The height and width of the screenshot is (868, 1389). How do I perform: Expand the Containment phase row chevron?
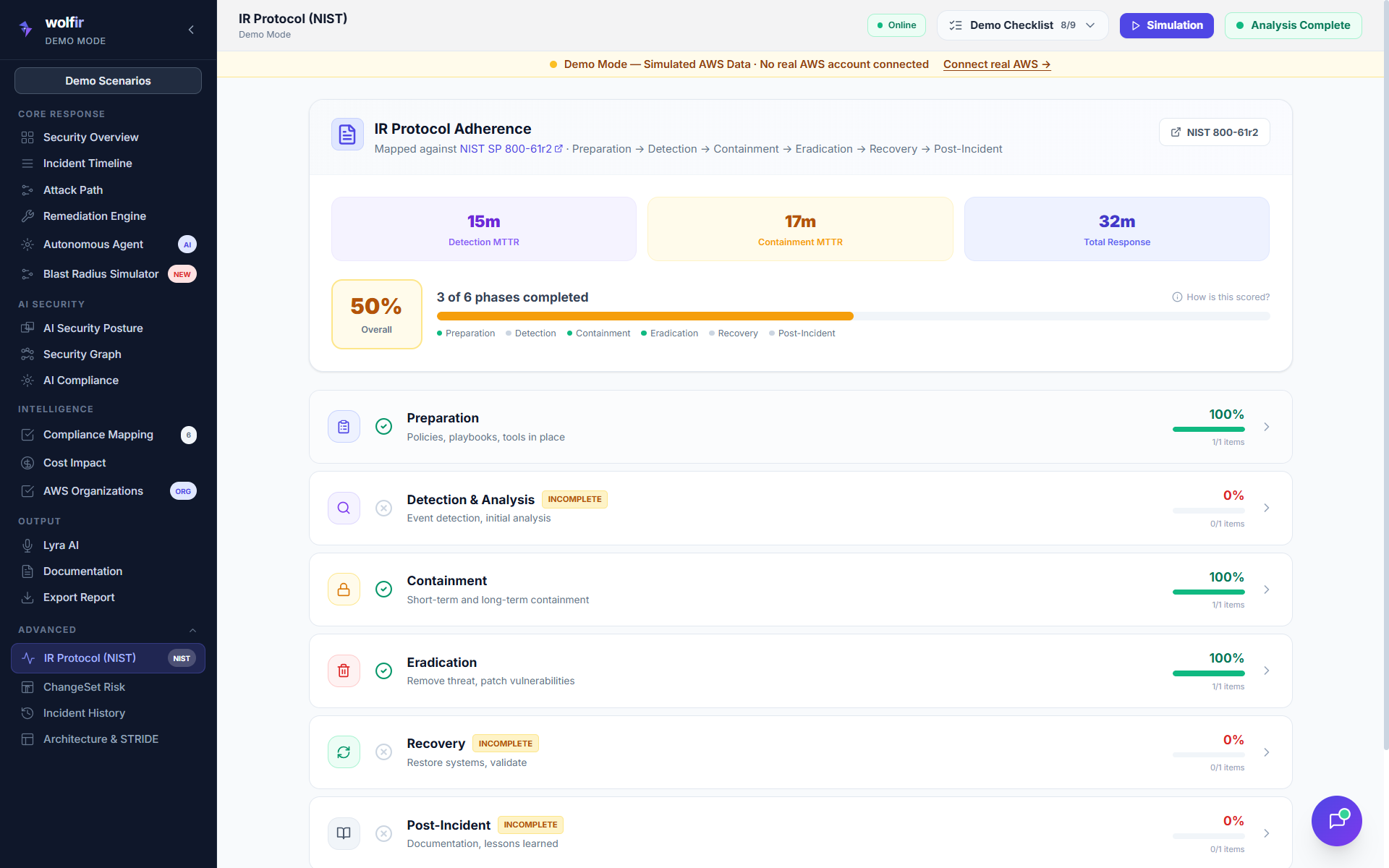pyautogui.click(x=1267, y=590)
